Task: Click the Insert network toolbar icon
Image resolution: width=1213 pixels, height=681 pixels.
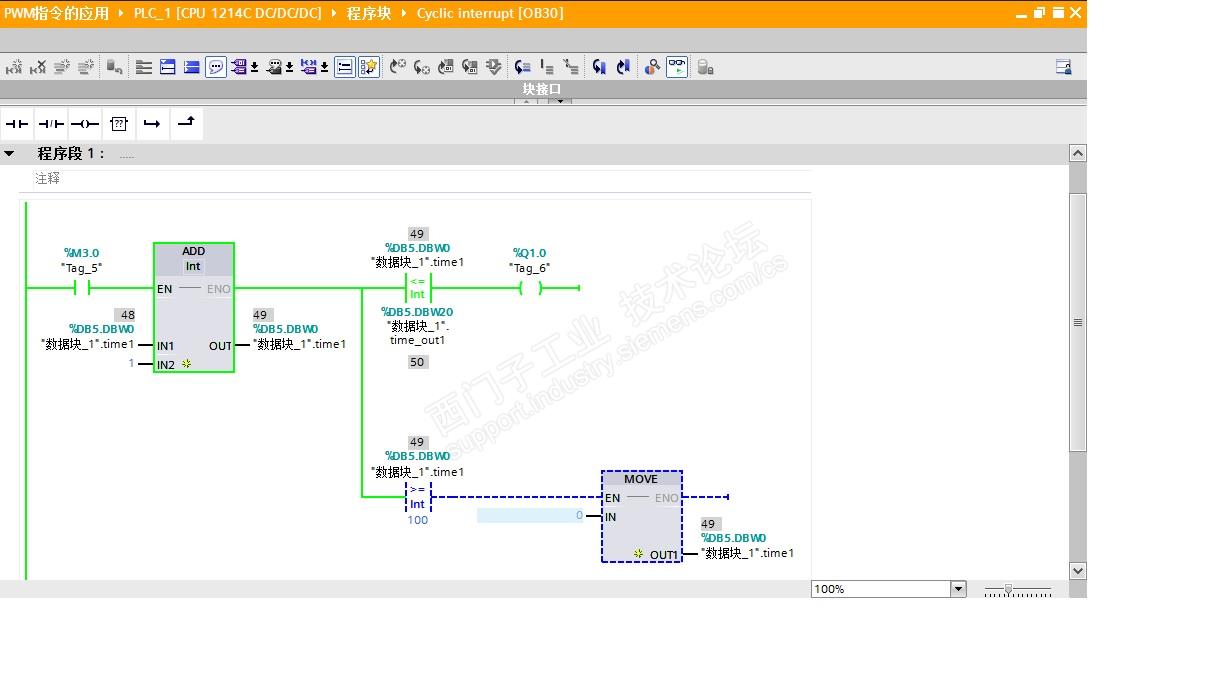Action: [14, 67]
